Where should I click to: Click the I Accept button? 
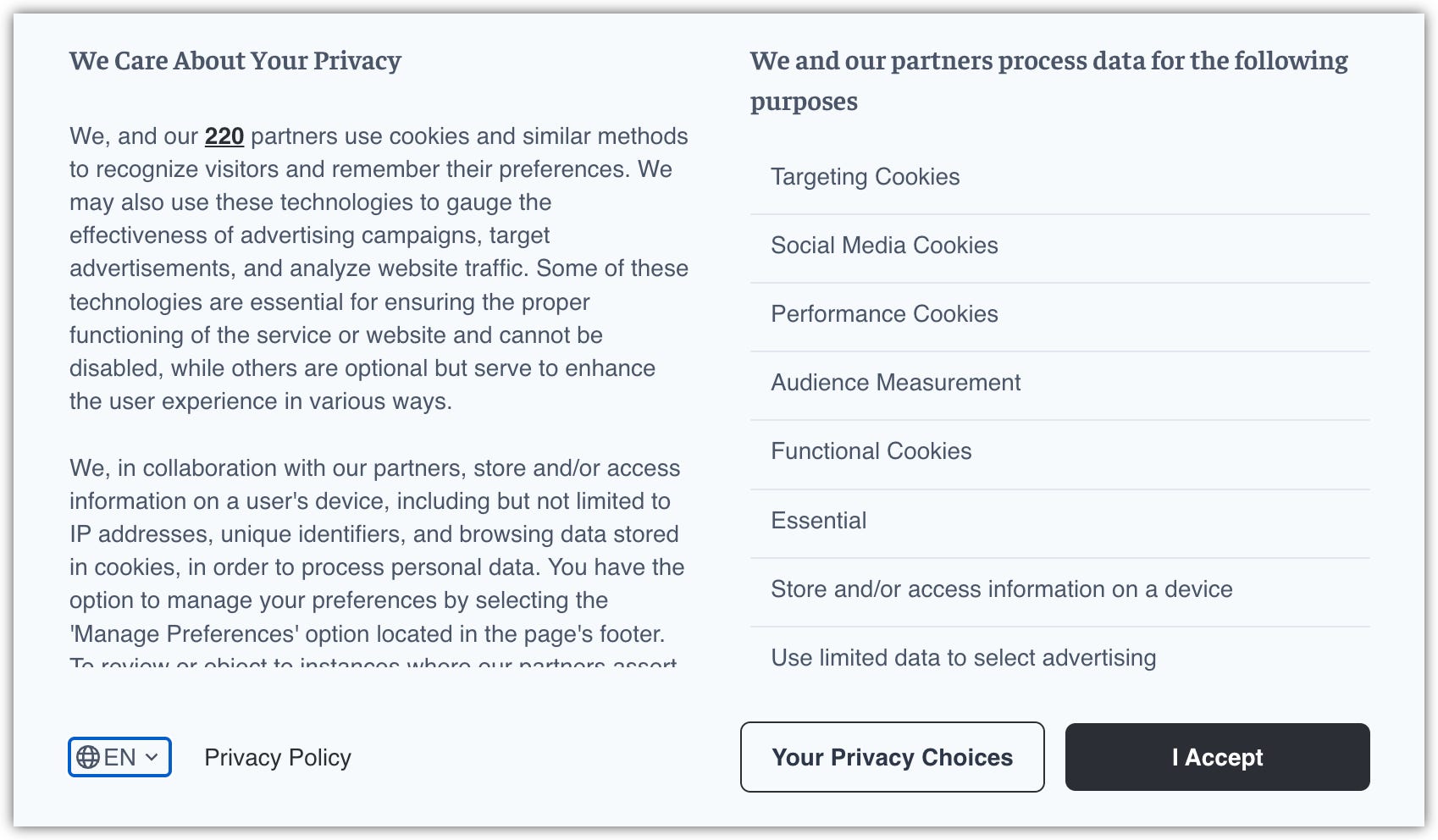[1217, 757]
